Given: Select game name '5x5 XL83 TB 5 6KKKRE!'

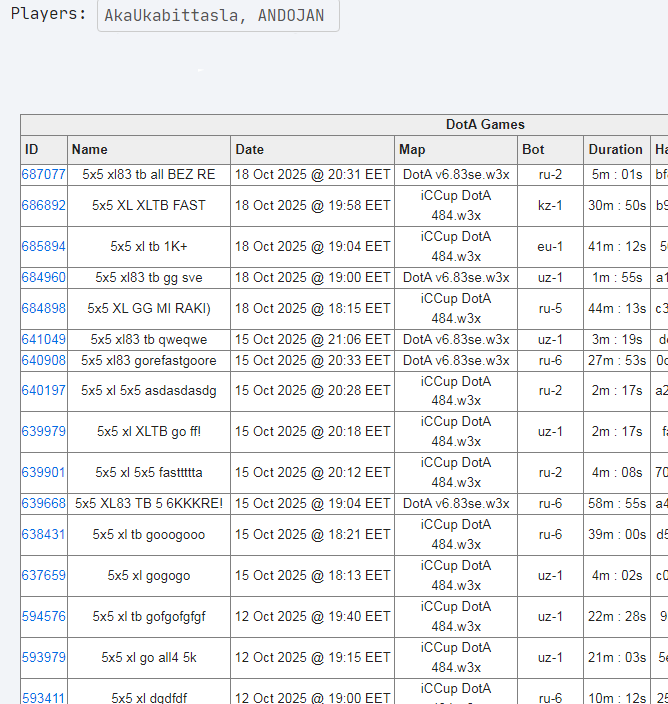Looking at the screenshot, I should pos(149,503).
